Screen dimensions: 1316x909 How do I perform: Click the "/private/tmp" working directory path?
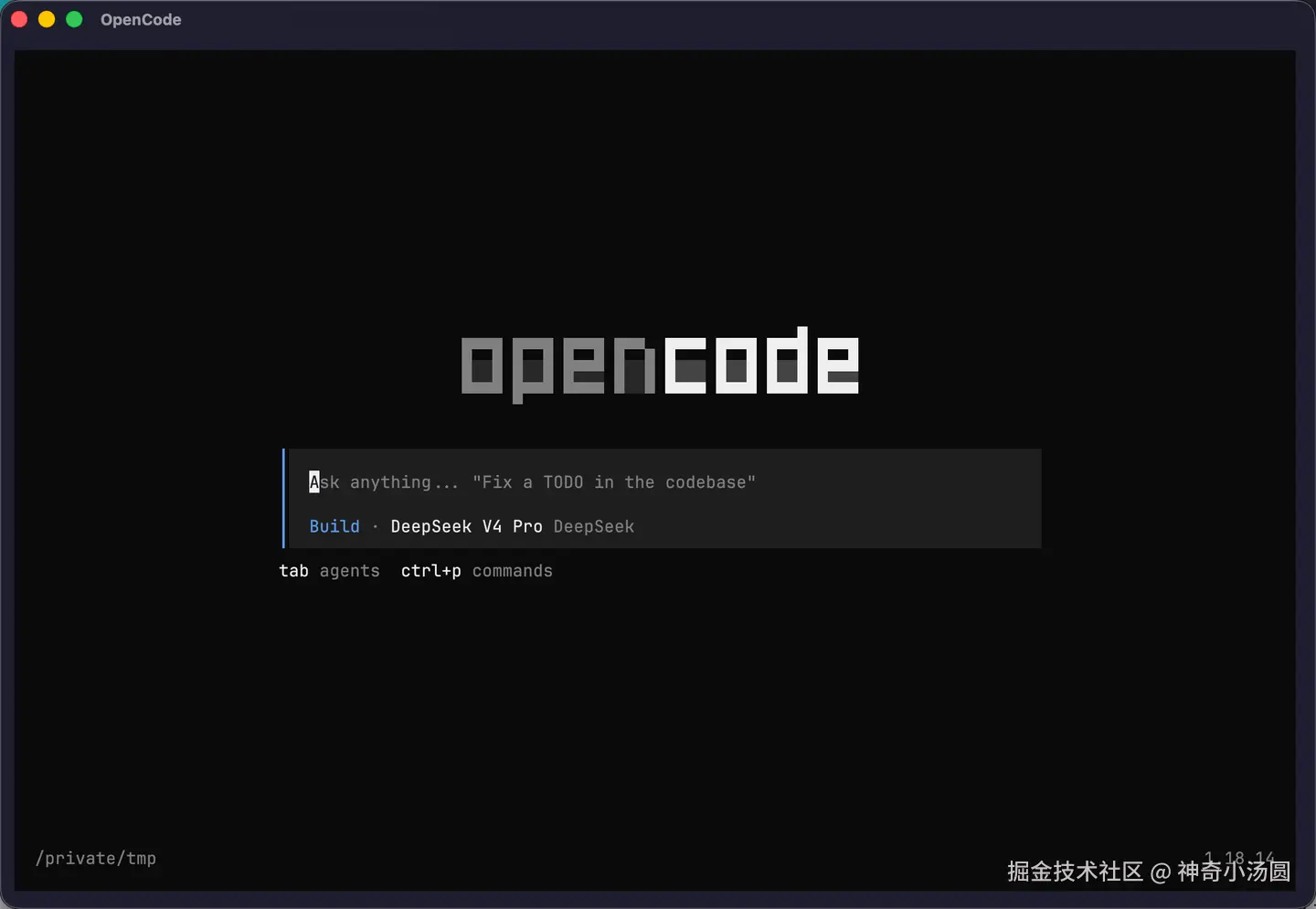(x=96, y=858)
